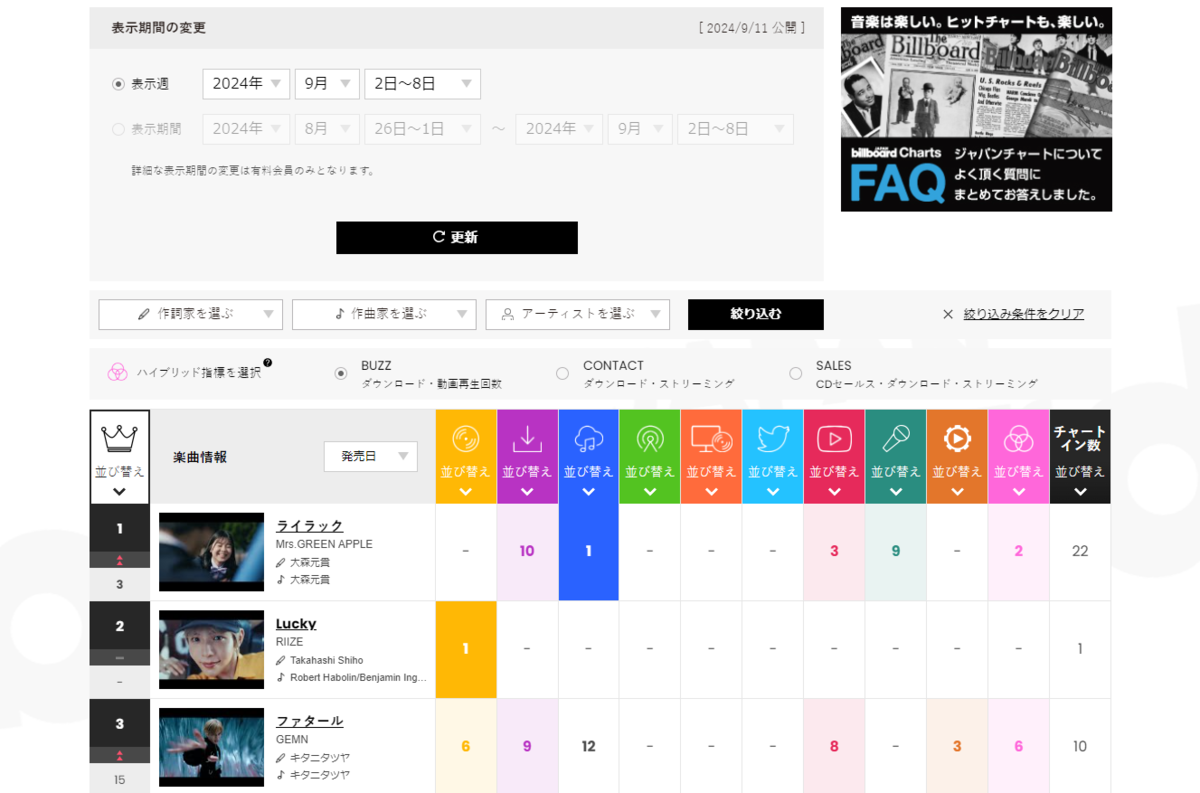Open the アーティストを選ぶ artist dropdown
Image resolution: width=1200 pixels, height=793 pixels.
(577, 314)
